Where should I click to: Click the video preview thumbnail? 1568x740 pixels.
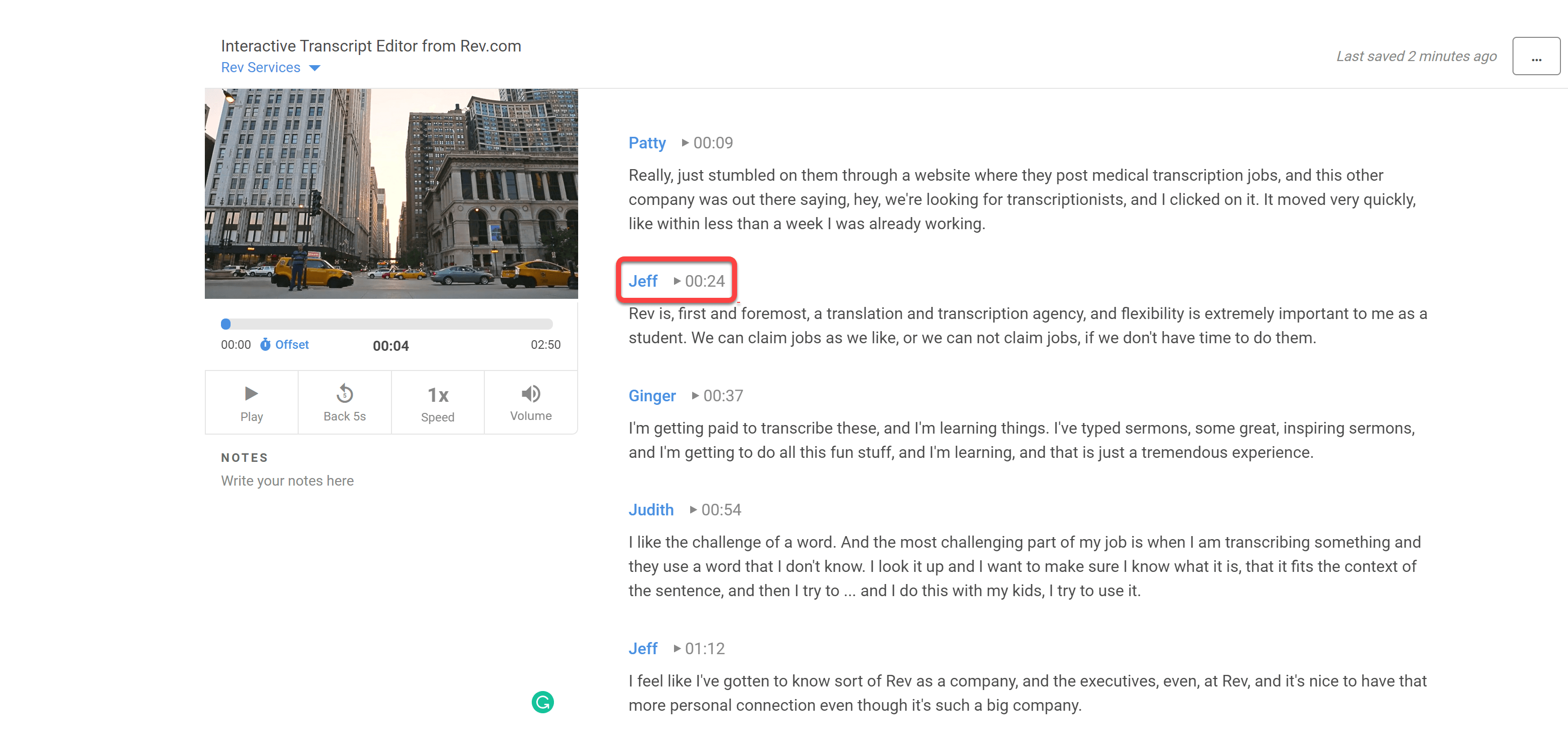click(x=391, y=193)
